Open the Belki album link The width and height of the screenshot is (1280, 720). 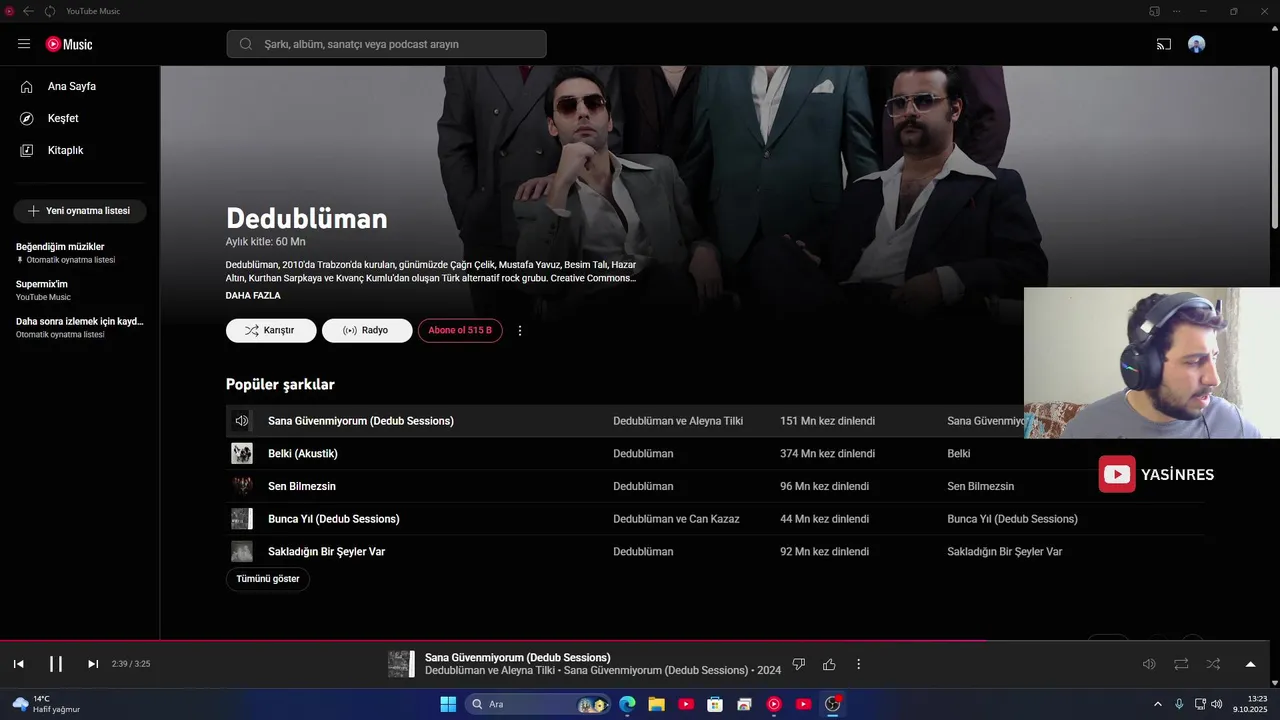[959, 454]
